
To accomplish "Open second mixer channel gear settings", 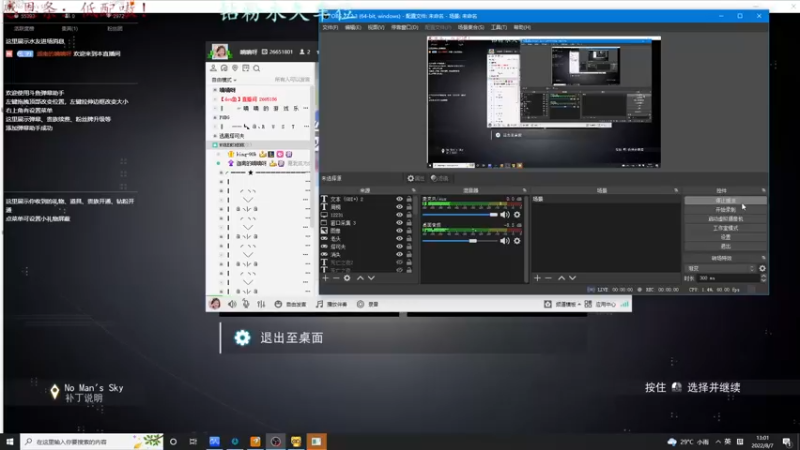I will click(517, 241).
